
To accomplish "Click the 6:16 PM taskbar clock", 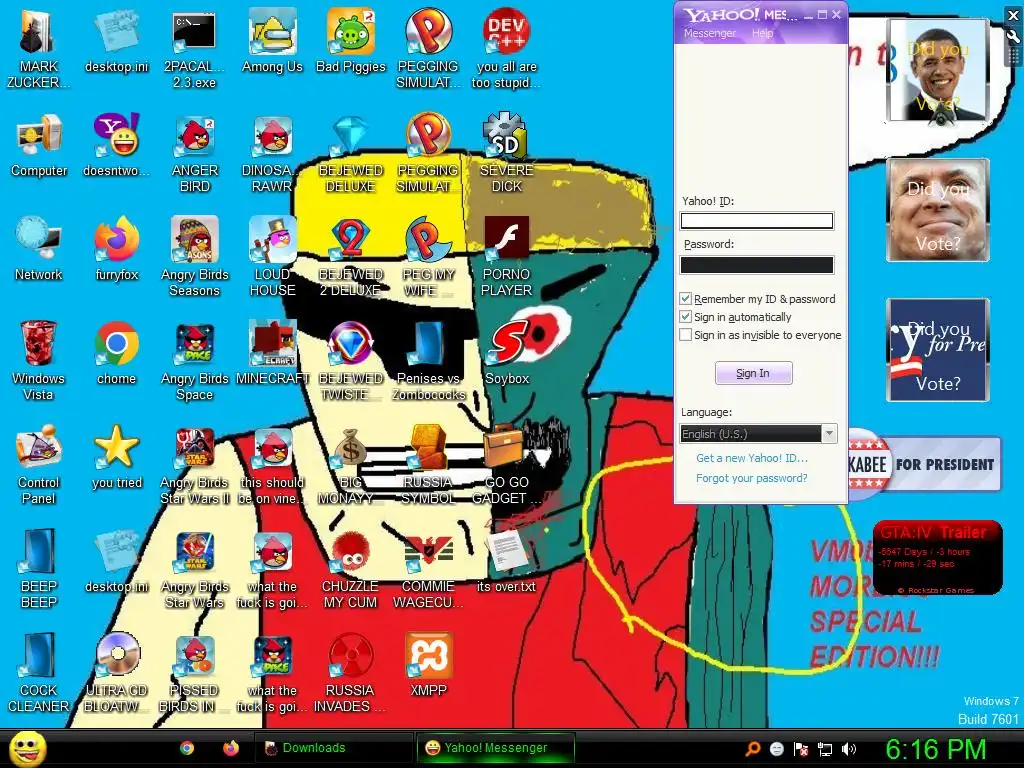I will point(935,749).
